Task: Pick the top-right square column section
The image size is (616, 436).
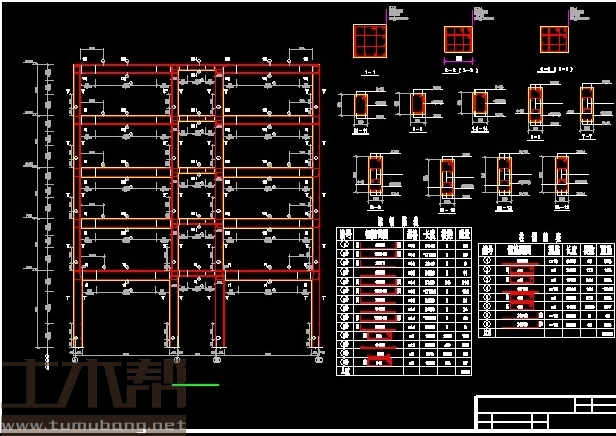Action: click(x=553, y=39)
